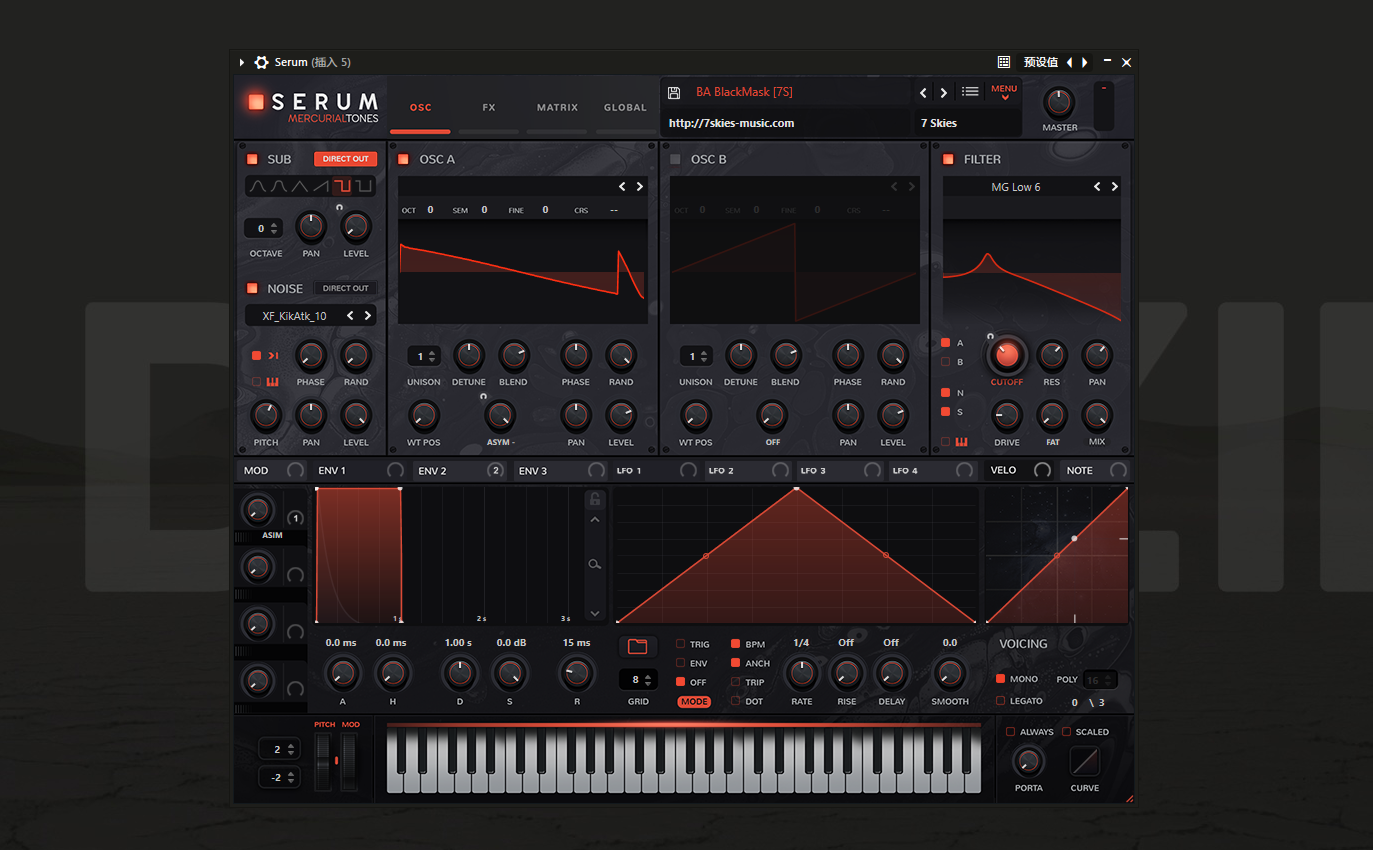Open the MENU dropdown in the preset bar

point(1003,90)
